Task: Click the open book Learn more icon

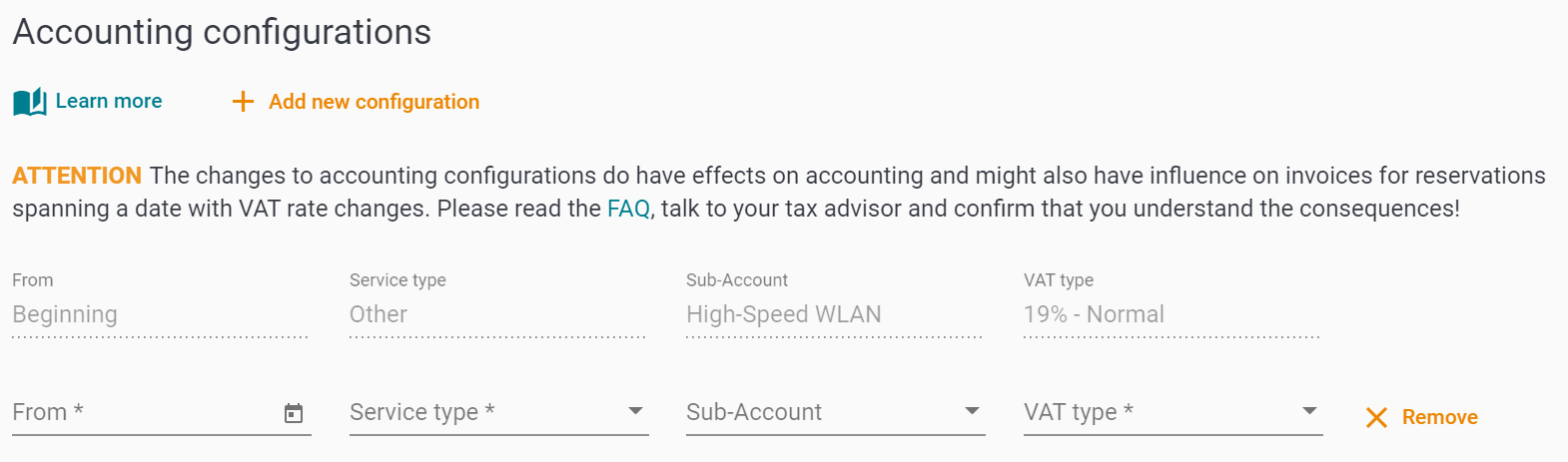Action: click(x=30, y=102)
